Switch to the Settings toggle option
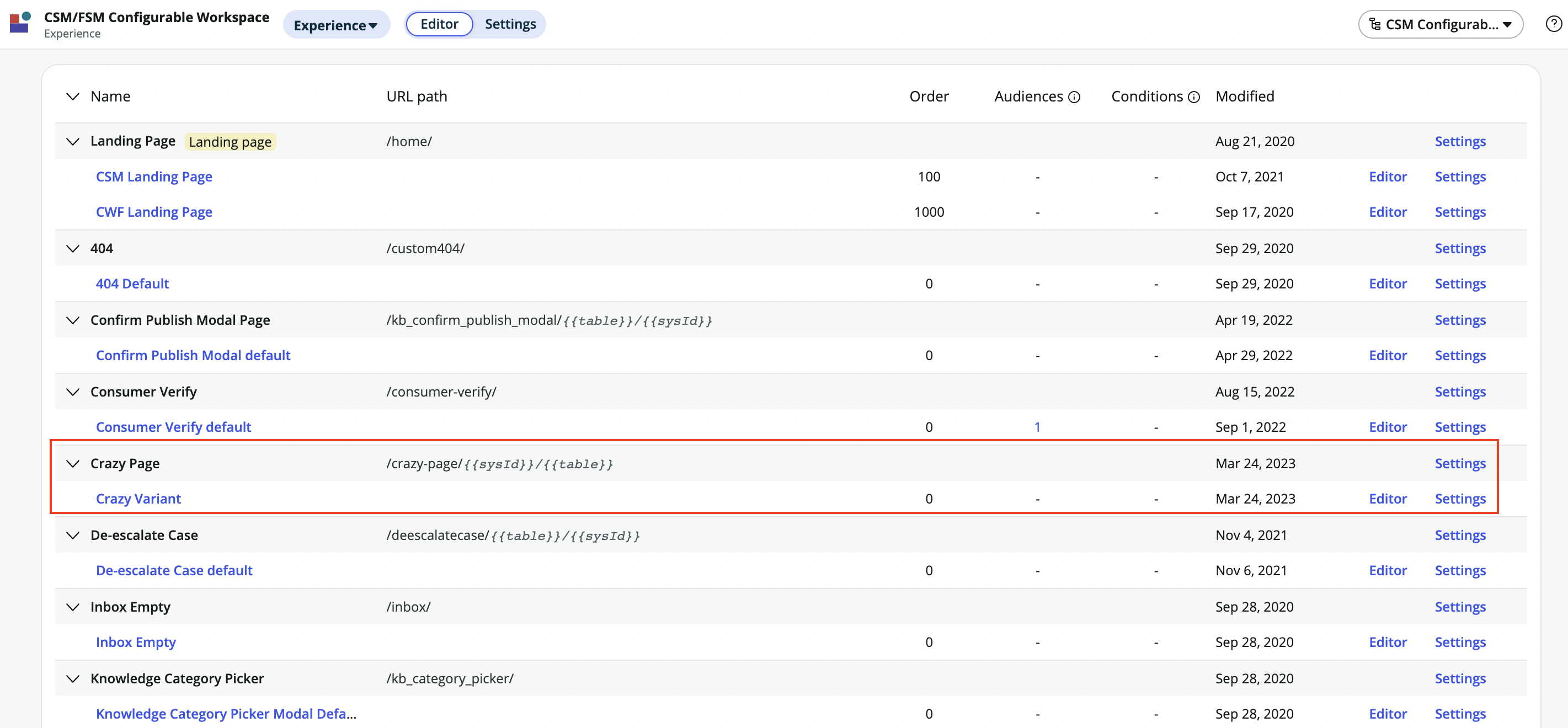The height and width of the screenshot is (728, 1568). 510,24
